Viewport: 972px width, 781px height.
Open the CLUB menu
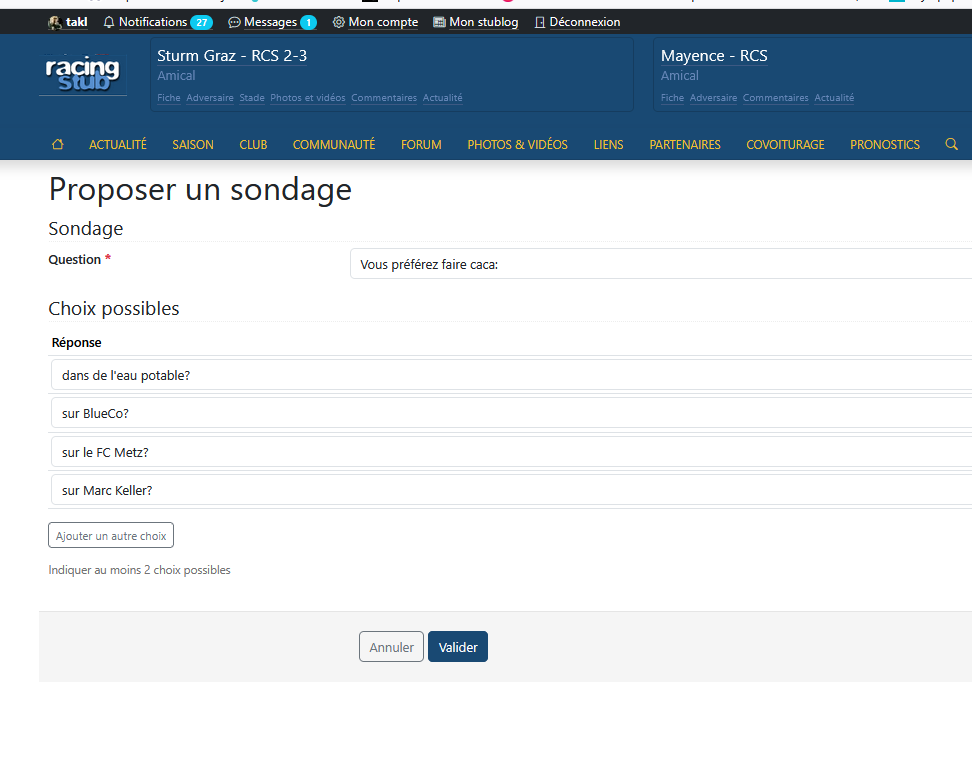(x=253, y=144)
